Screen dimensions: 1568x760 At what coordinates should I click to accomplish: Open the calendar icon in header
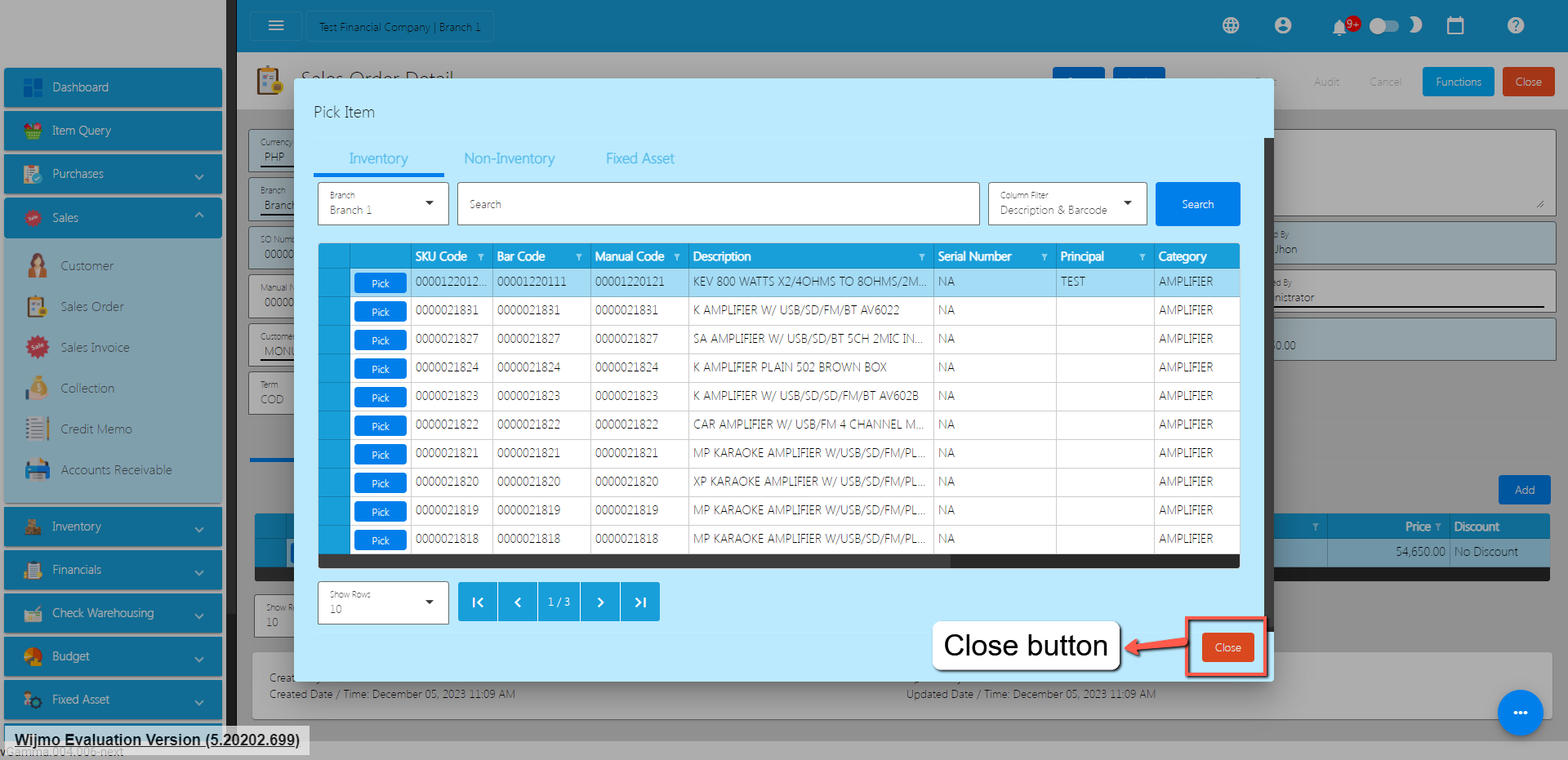pos(1455,26)
